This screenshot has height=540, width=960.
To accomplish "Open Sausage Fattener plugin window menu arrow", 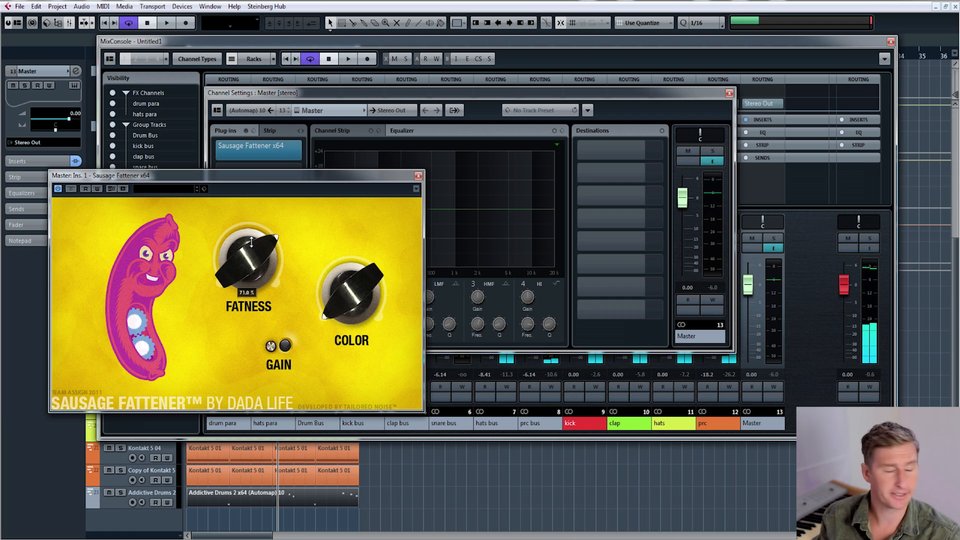I will 416,189.
